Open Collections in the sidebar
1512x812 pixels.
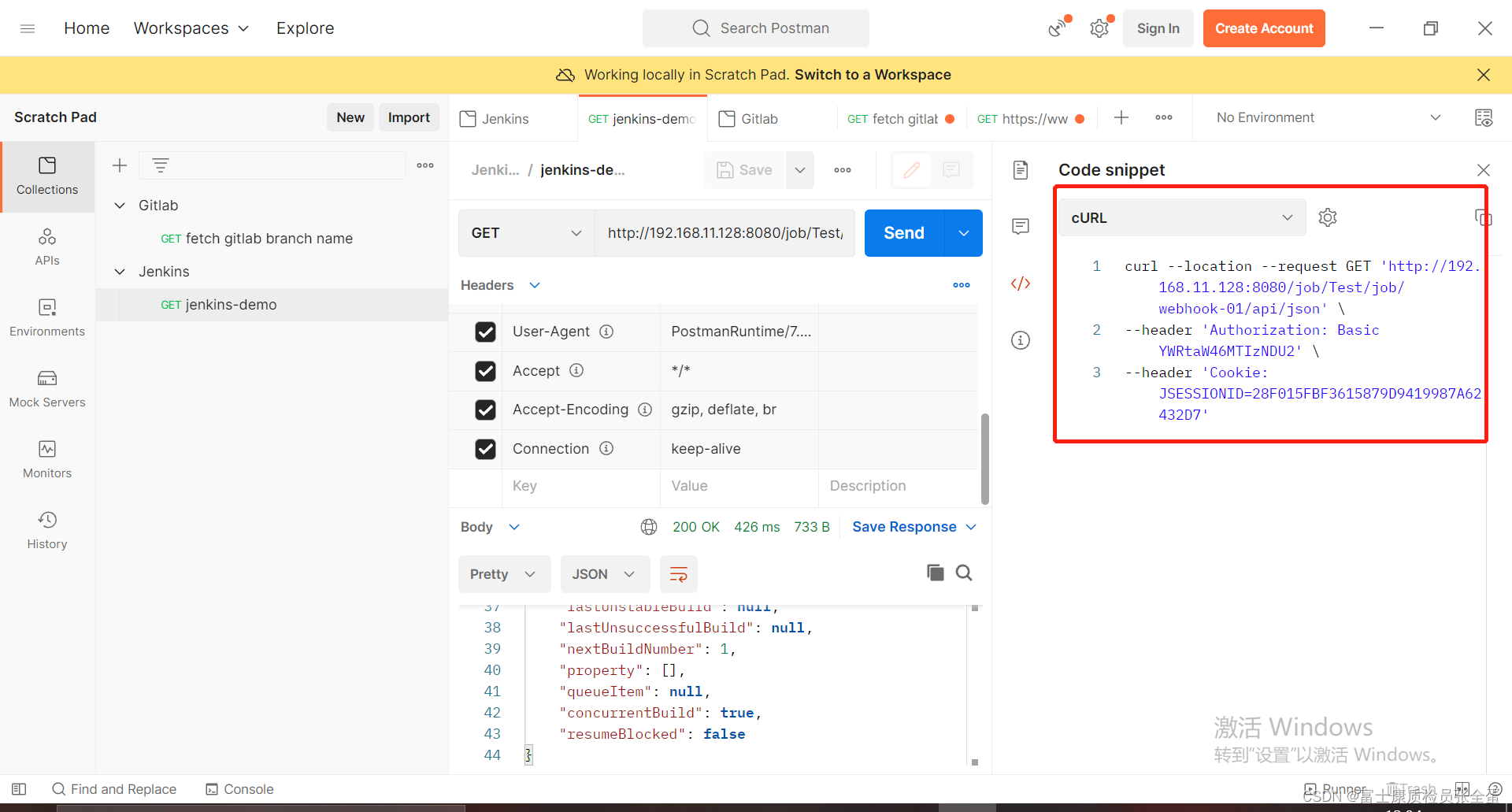(47, 176)
